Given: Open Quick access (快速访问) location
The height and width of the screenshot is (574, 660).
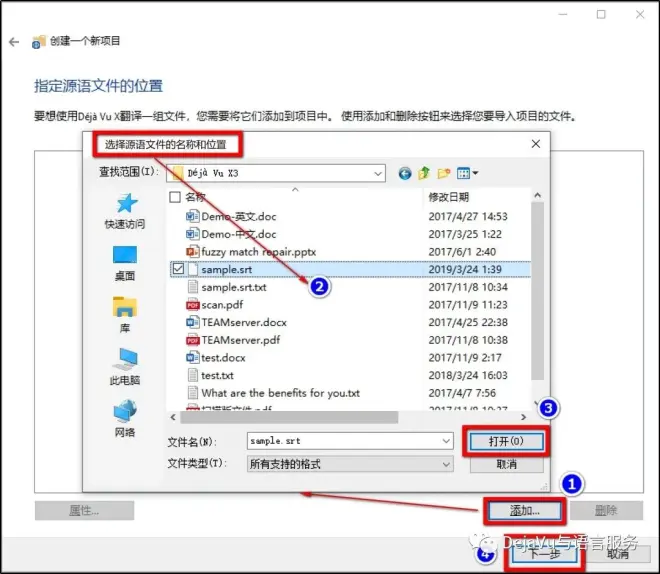Looking at the screenshot, I should pos(125,211).
